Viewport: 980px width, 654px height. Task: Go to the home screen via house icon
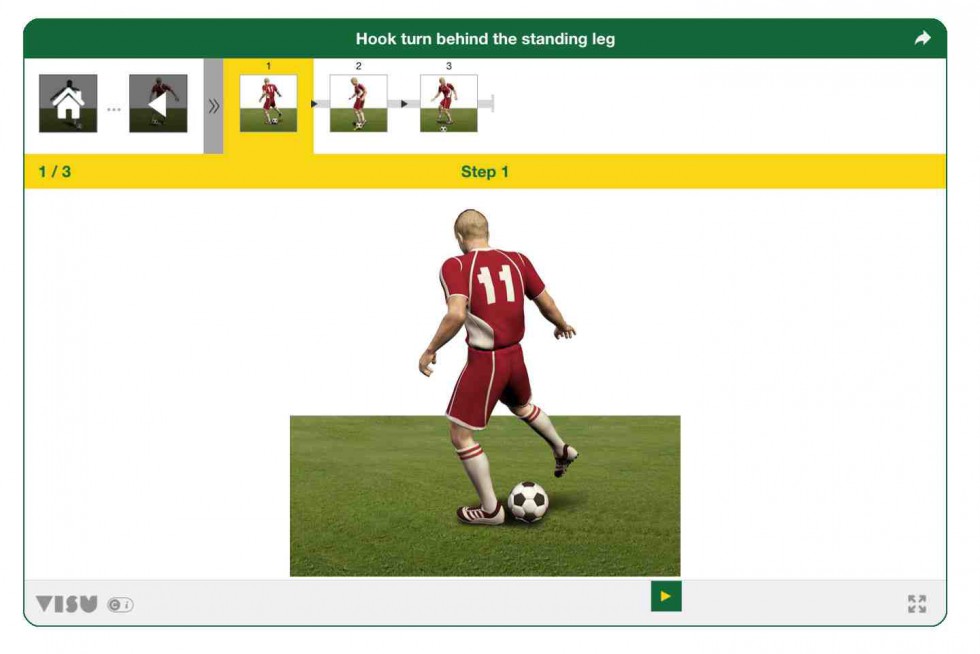pyautogui.click(x=68, y=103)
